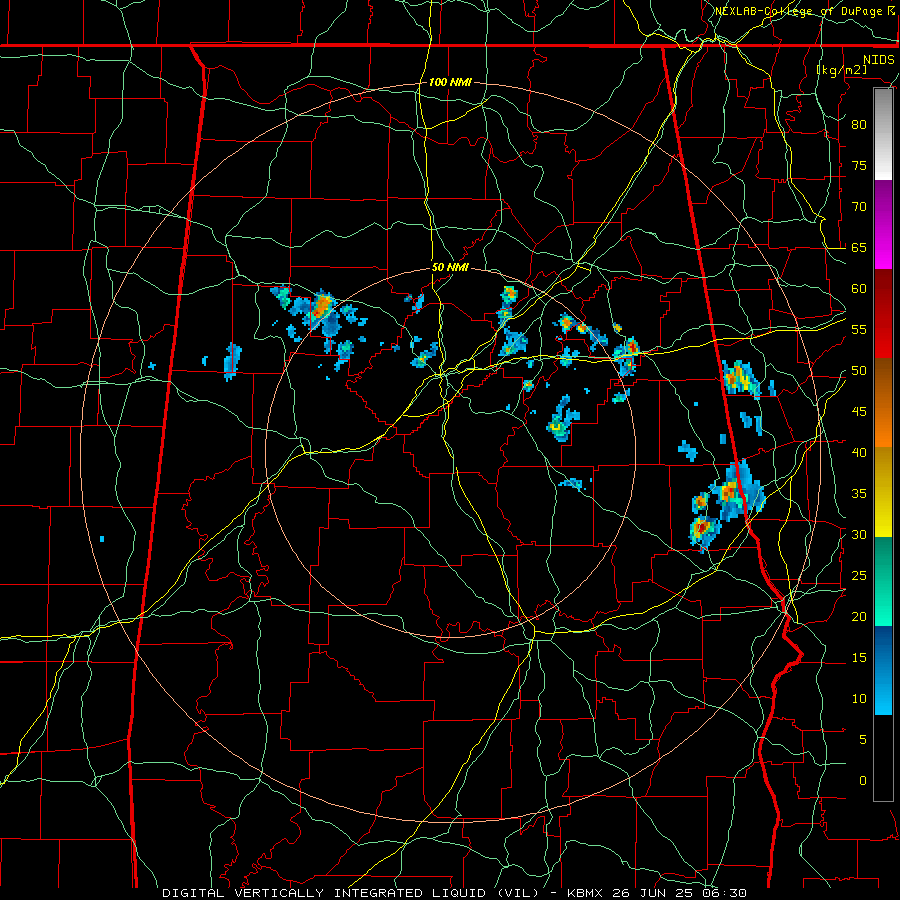Click the orange-brown segment of color bar
The width and height of the screenshot is (900, 900).
coord(883,403)
